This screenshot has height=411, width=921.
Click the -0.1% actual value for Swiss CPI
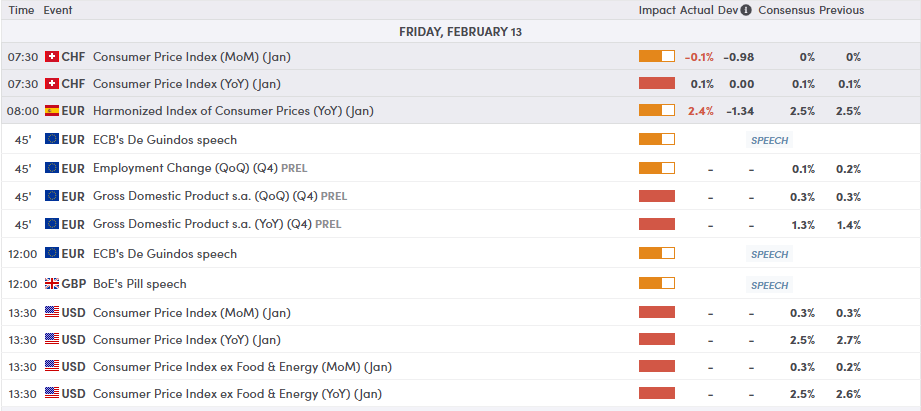pyautogui.click(x=699, y=57)
